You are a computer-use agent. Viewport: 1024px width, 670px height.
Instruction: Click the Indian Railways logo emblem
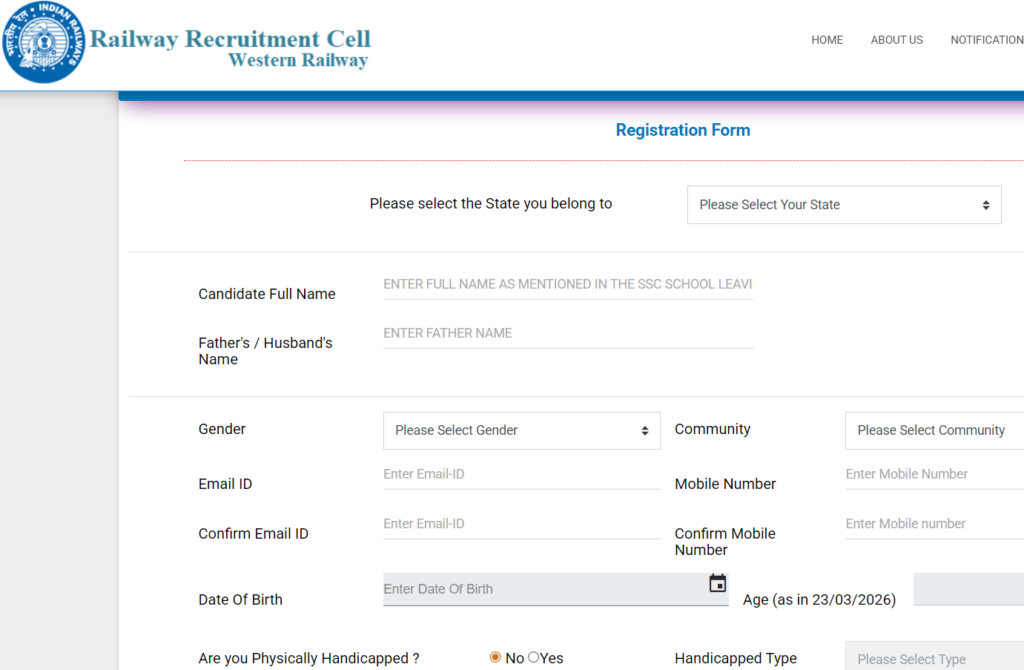44,42
